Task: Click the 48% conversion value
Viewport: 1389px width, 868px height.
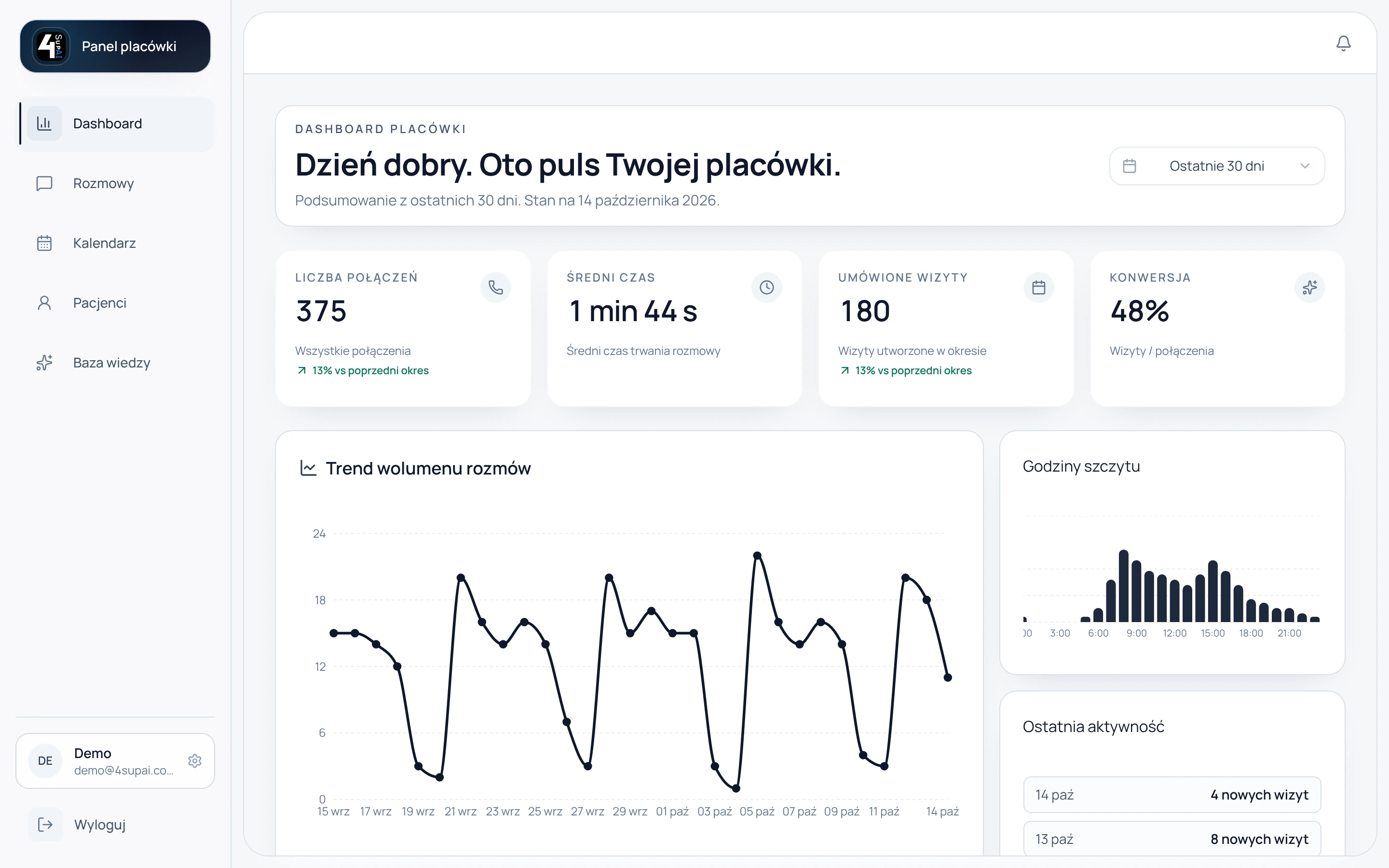Action: (1139, 311)
